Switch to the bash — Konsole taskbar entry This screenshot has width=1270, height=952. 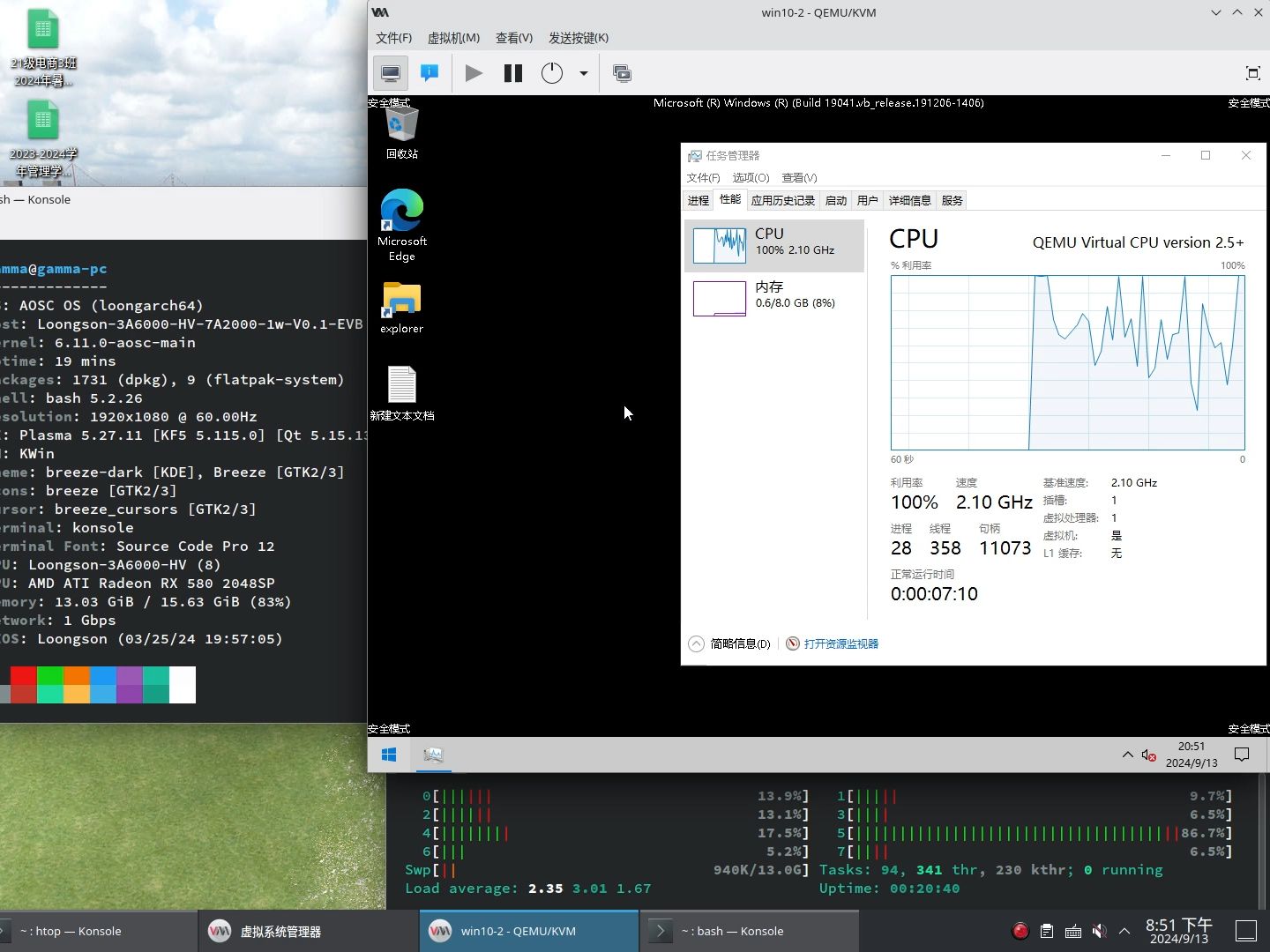click(750, 931)
